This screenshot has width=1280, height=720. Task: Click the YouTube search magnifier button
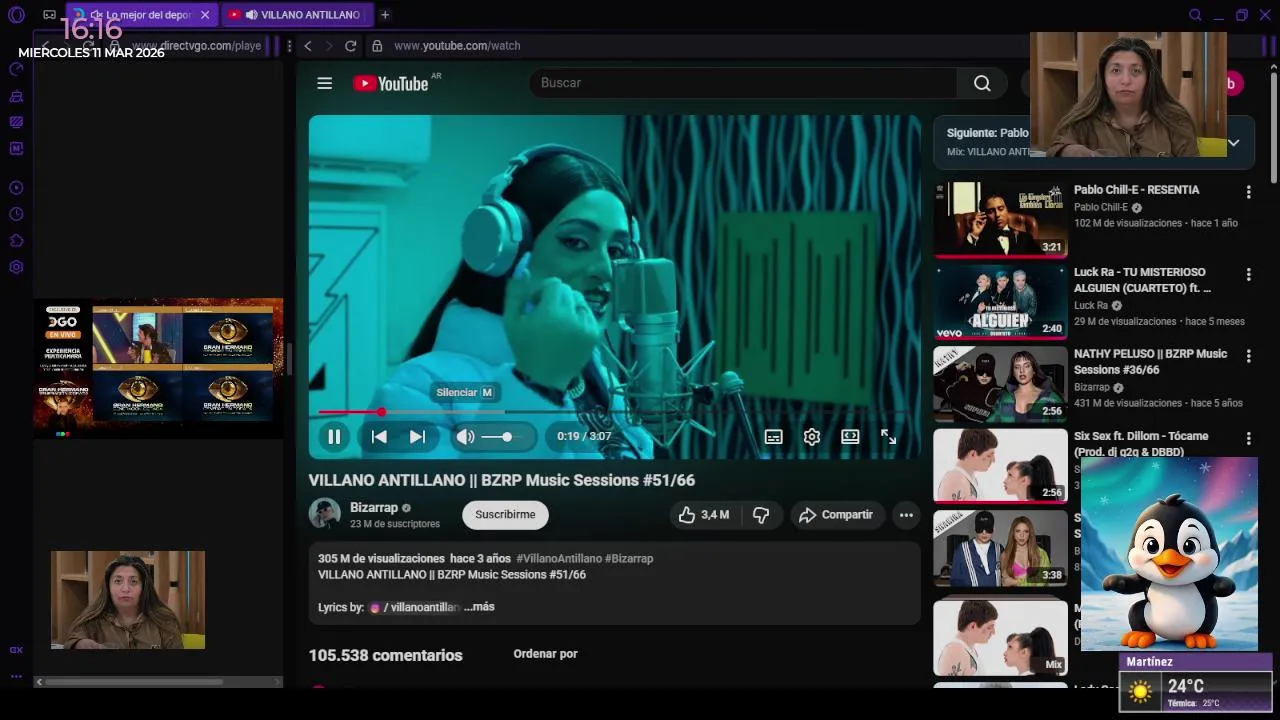982,83
